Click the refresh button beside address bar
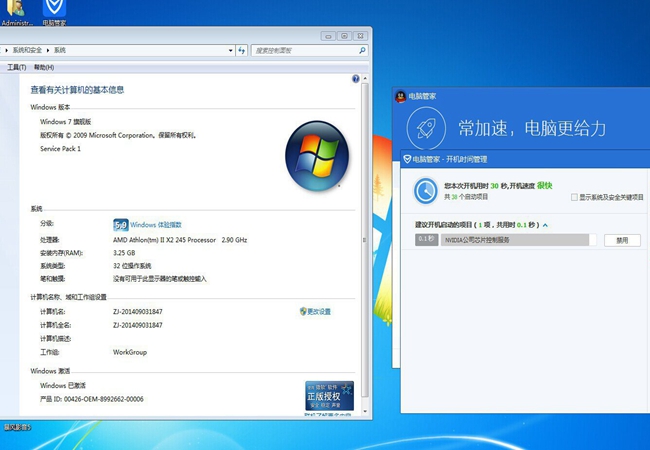Image resolution: width=650 pixels, height=450 pixels. click(242, 51)
